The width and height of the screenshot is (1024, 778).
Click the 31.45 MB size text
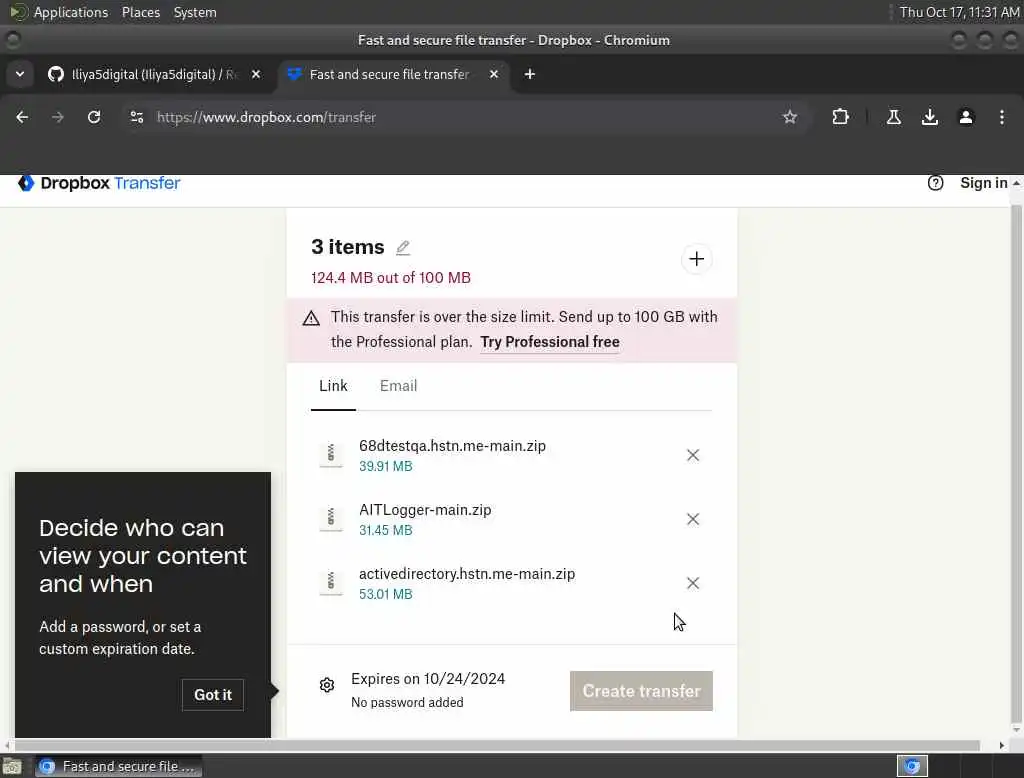coord(385,530)
